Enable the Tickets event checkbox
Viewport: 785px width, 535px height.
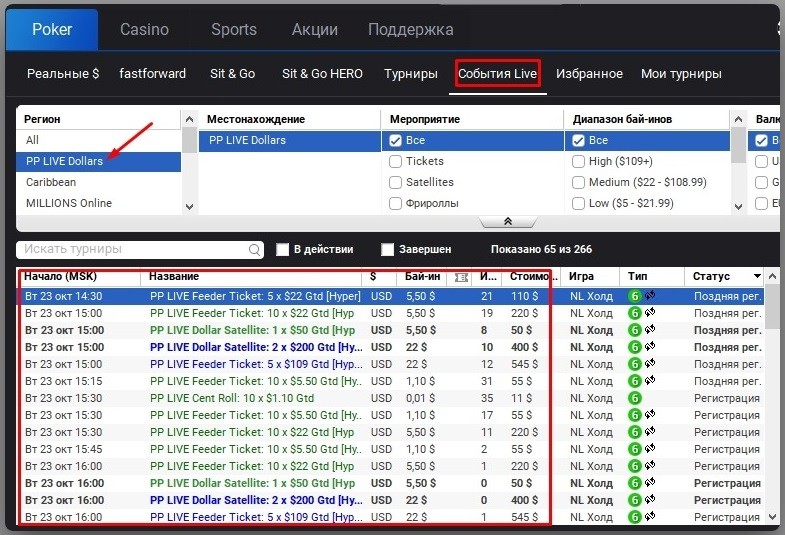point(396,161)
